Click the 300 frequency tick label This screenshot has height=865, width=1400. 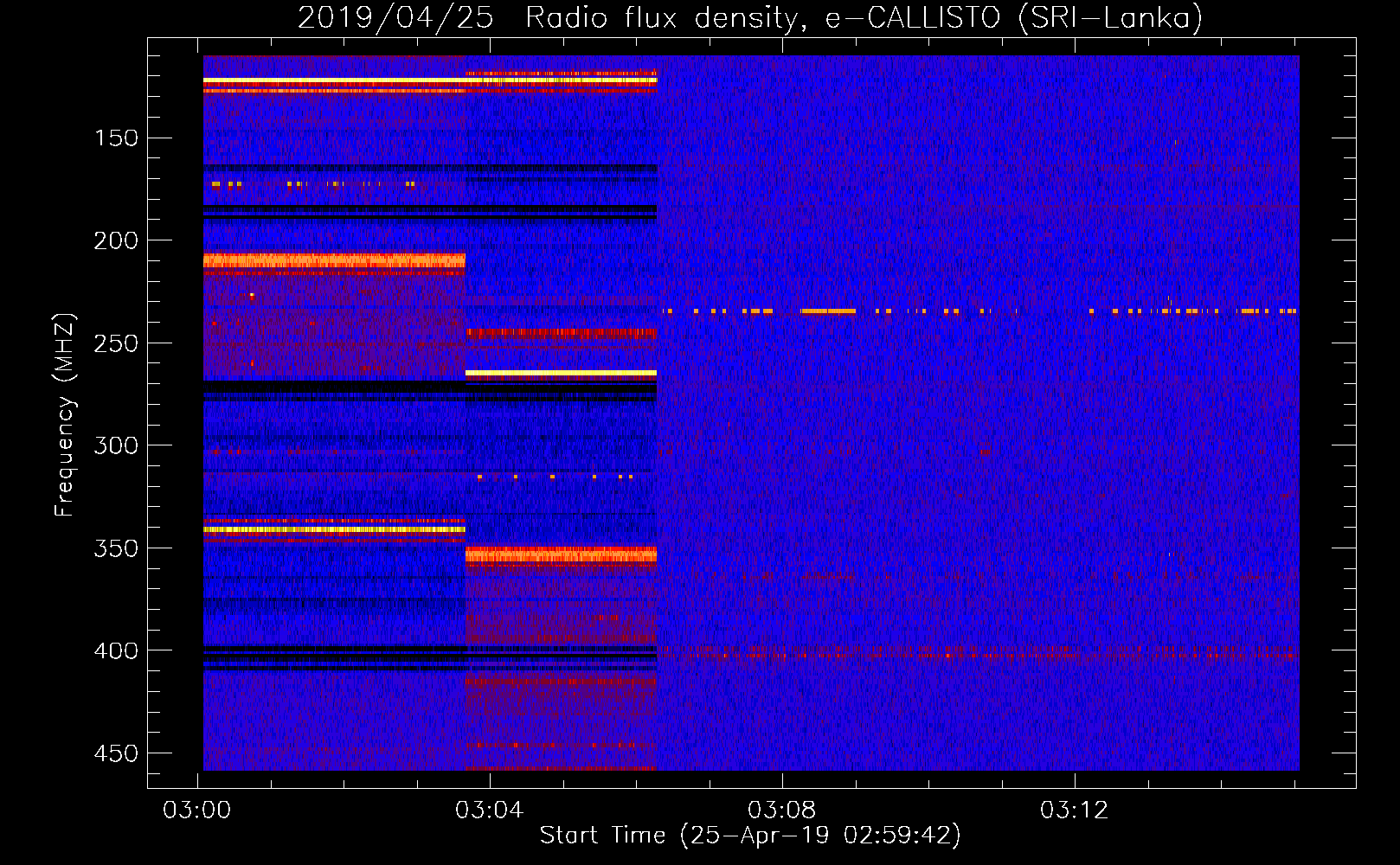pyautogui.click(x=116, y=445)
